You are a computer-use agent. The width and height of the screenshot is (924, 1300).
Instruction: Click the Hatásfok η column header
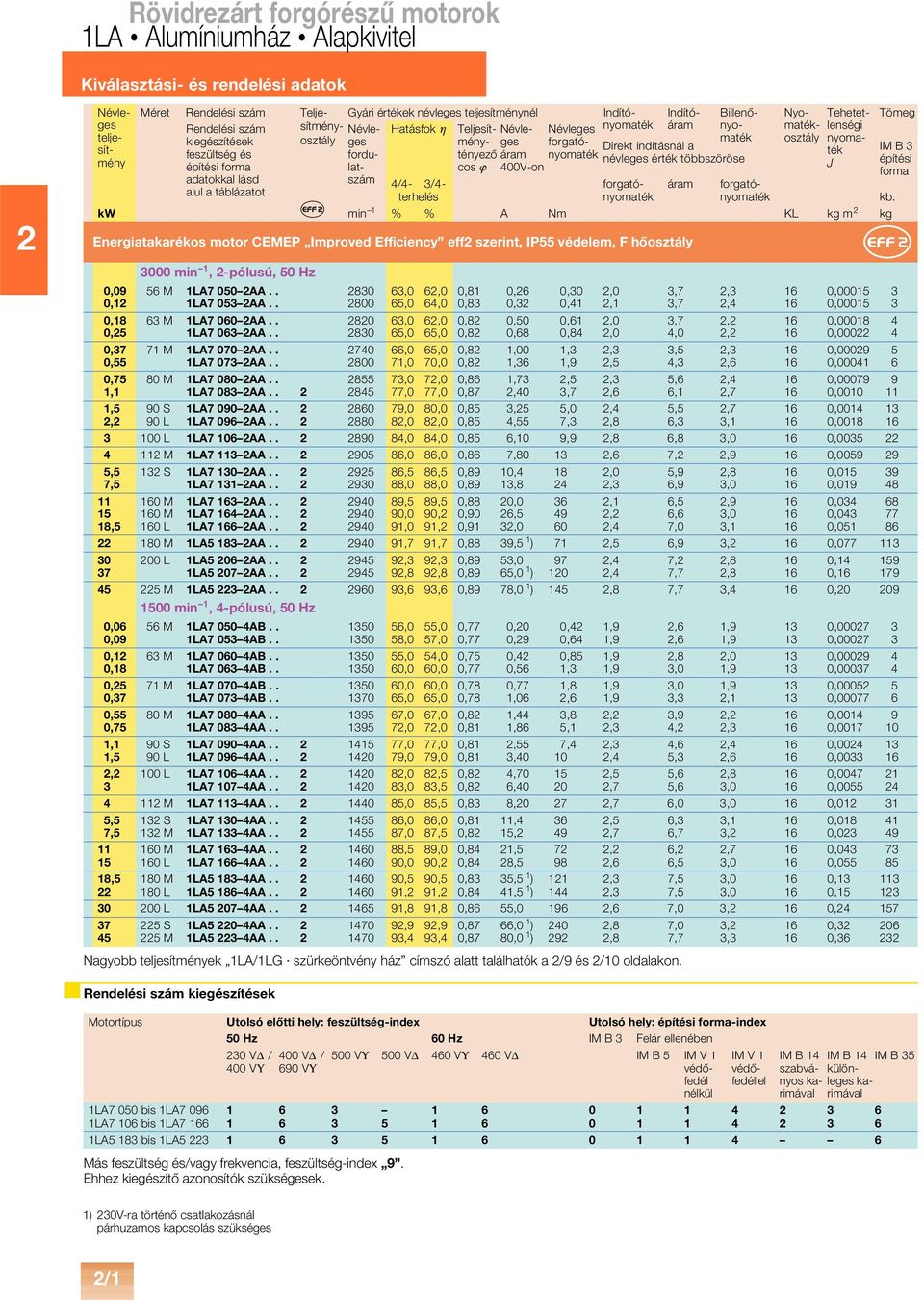(419, 129)
